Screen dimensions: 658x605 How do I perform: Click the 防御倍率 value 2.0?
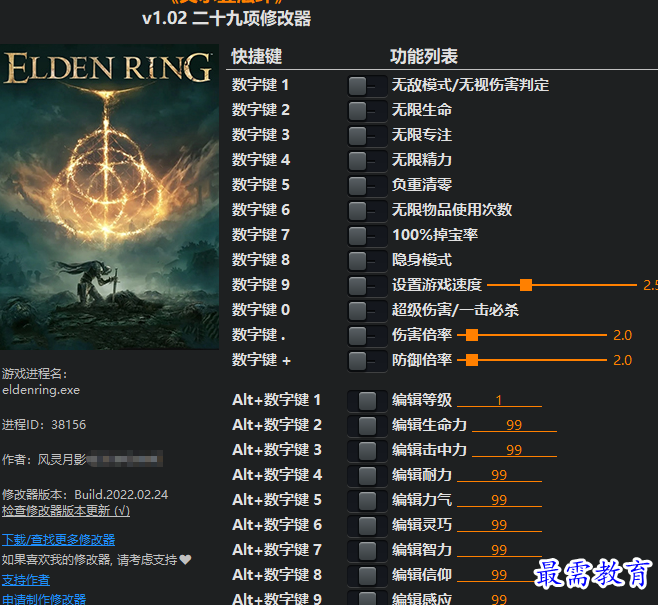pyautogui.click(x=622, y=360)
